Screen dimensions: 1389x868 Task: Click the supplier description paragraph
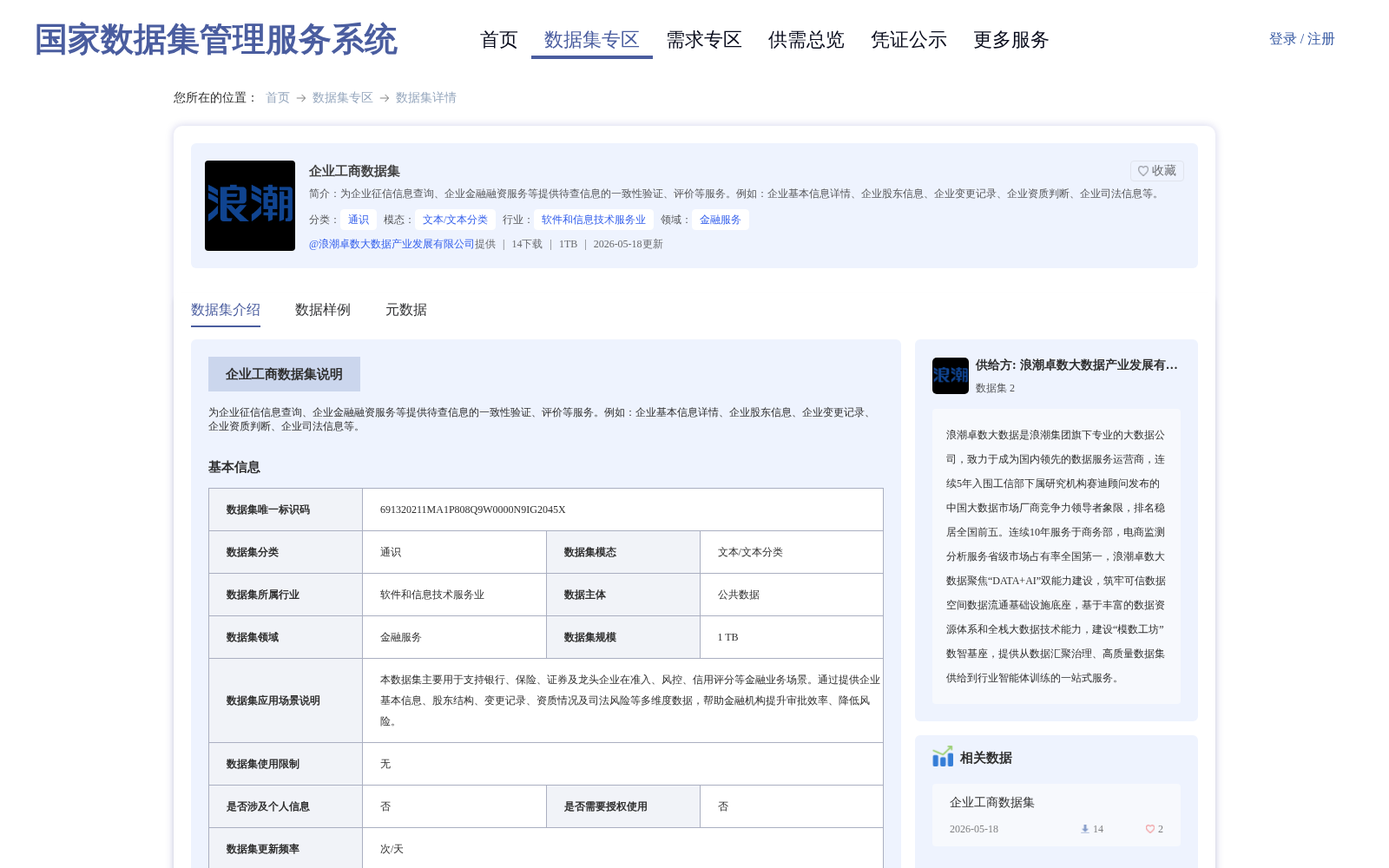click(x=1057, y=556)
